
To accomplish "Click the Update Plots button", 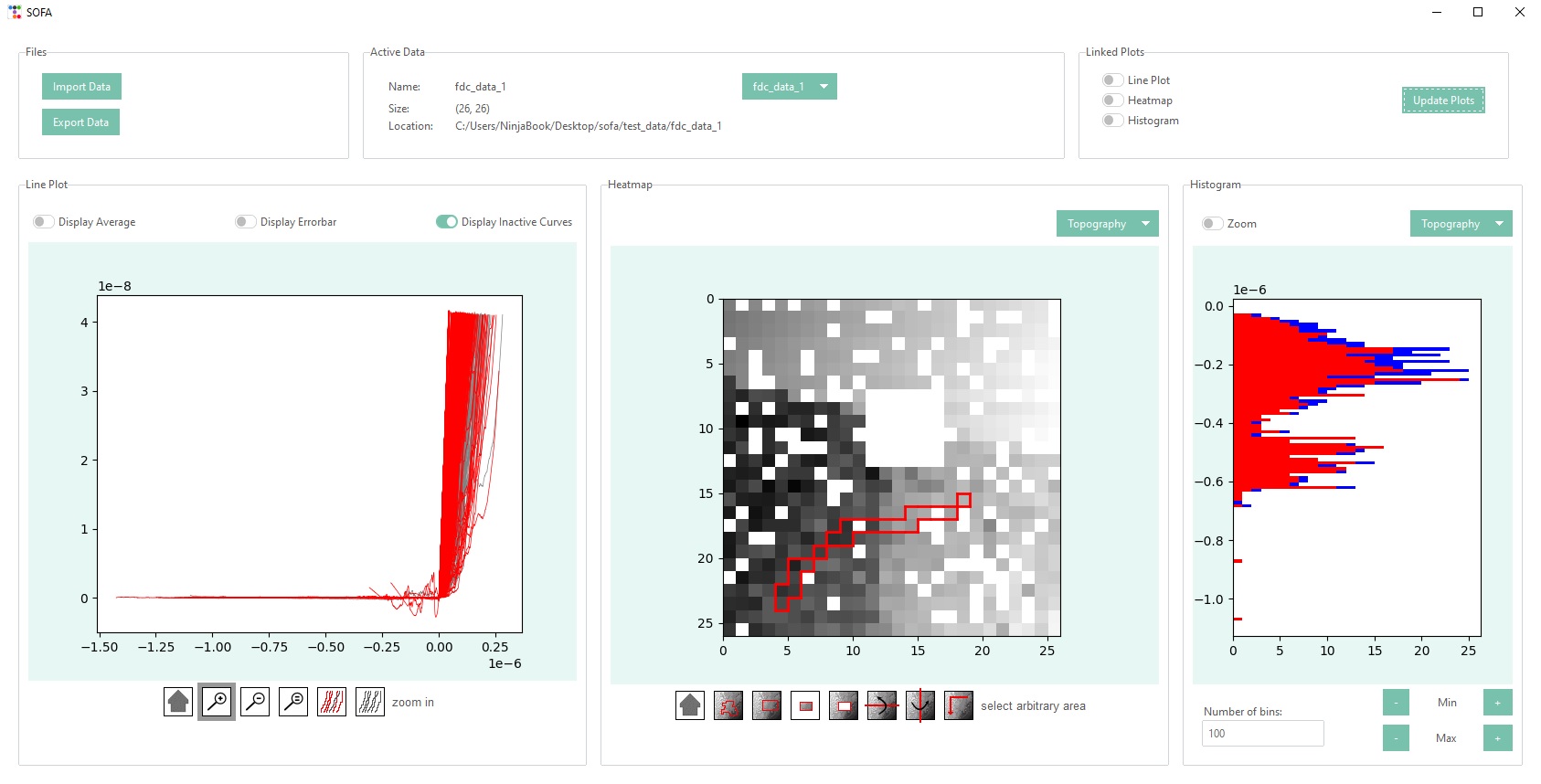I will click(1443, 101).
